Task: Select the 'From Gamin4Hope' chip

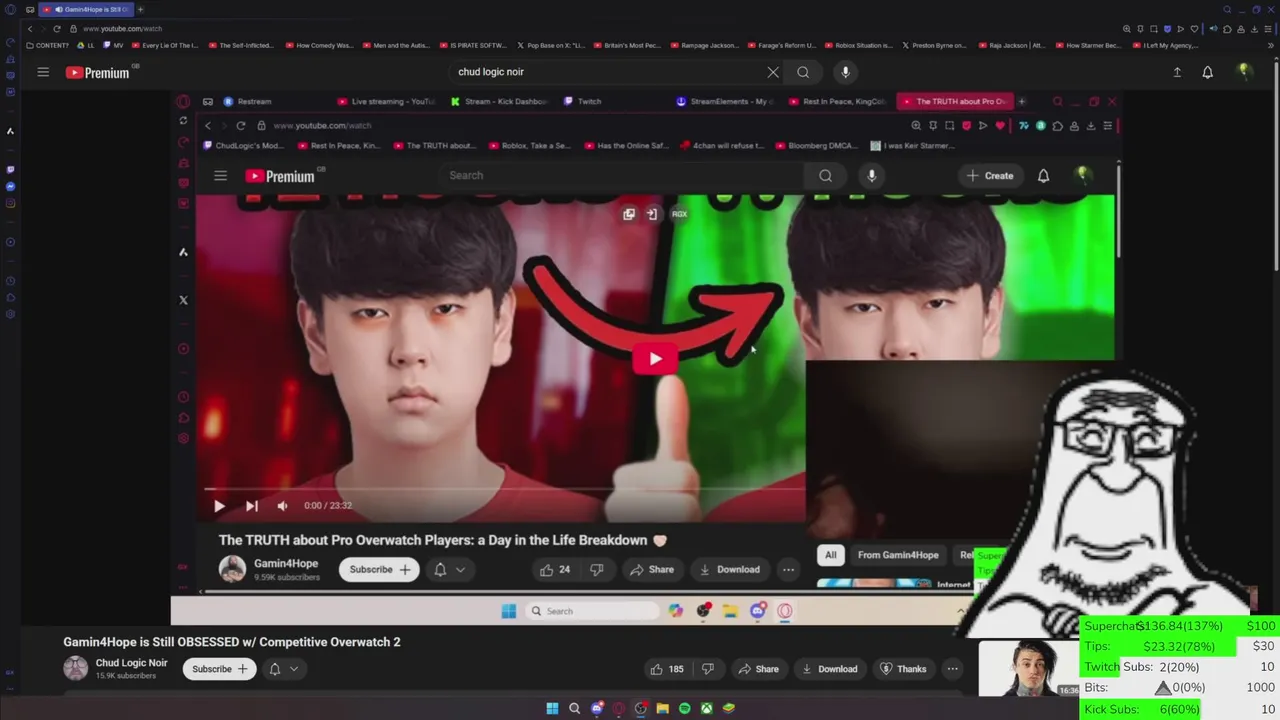Action: point(898,555)
